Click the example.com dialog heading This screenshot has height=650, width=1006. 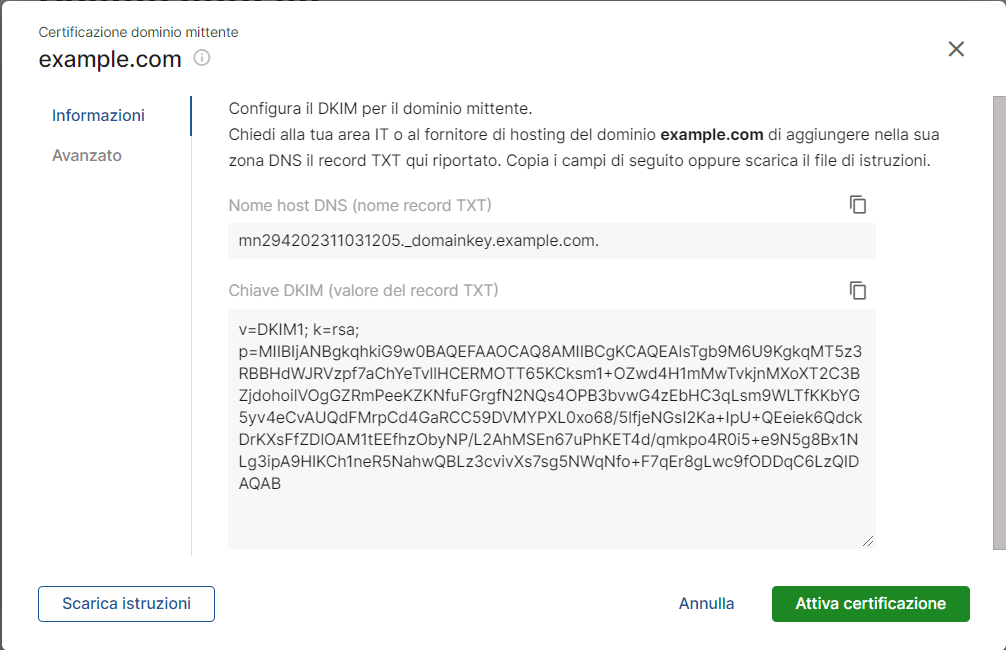click(110, 59)
